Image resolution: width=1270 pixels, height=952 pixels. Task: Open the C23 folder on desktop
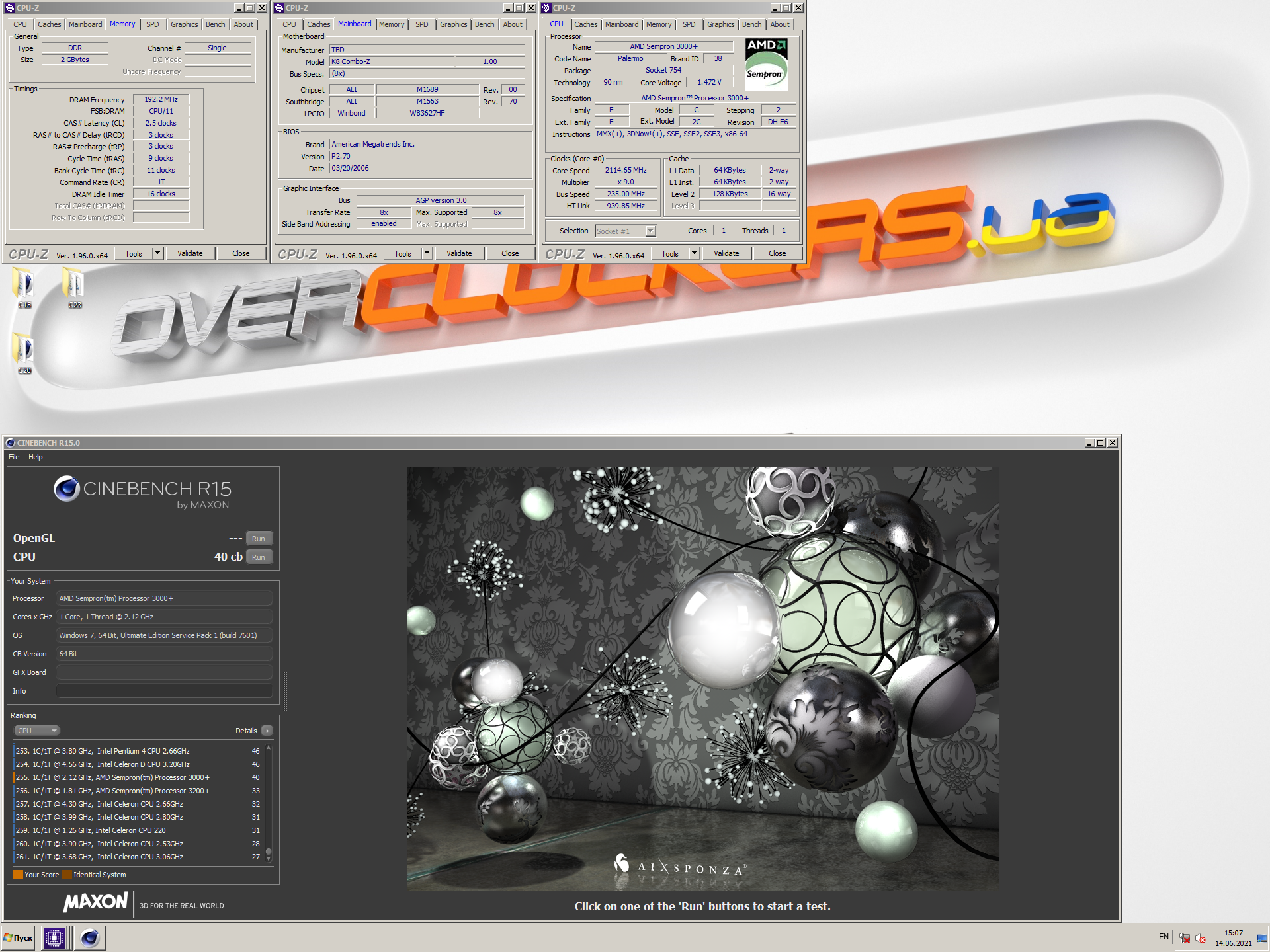(74, 286)
